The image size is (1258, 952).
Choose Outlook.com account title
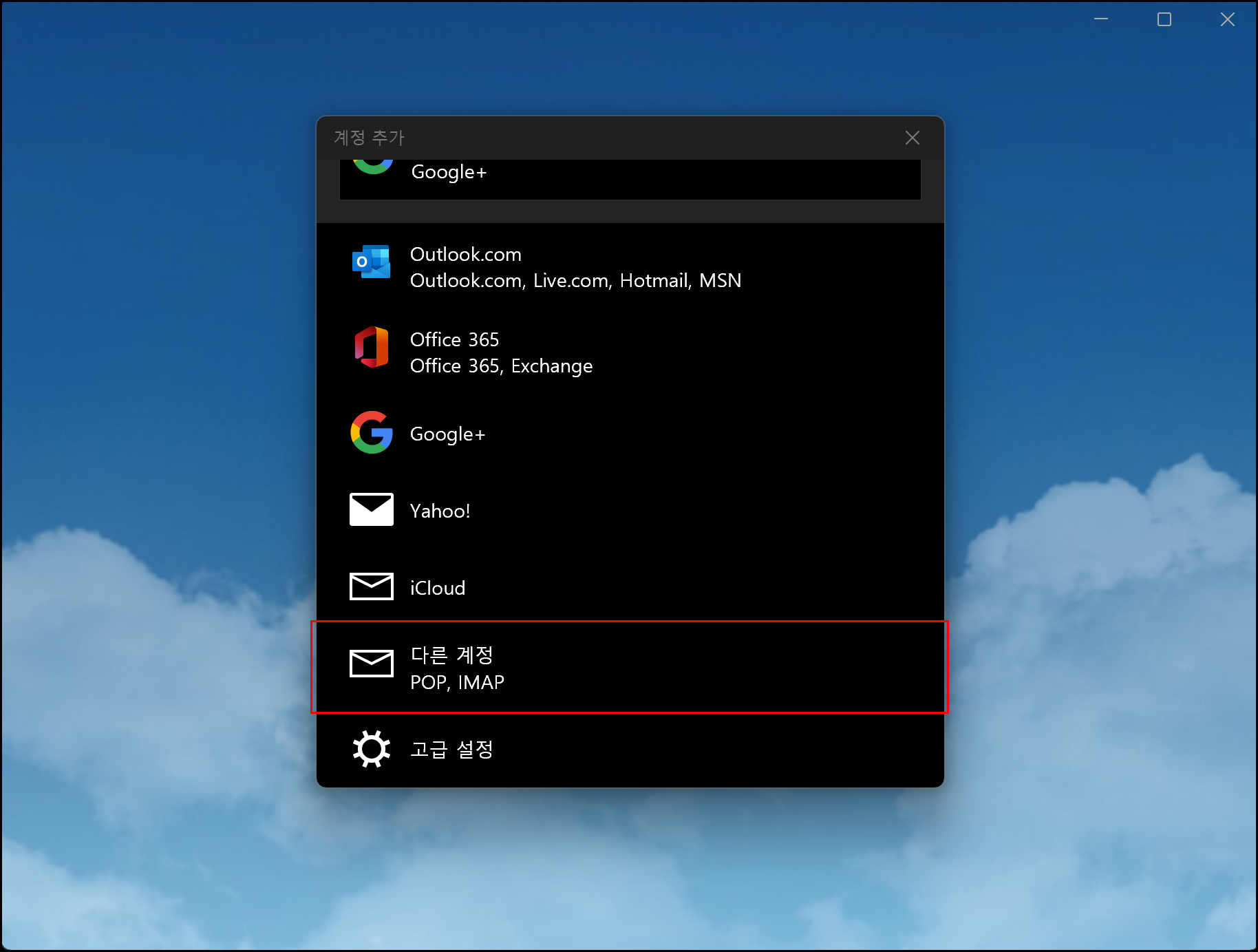(x=466, y=255)
